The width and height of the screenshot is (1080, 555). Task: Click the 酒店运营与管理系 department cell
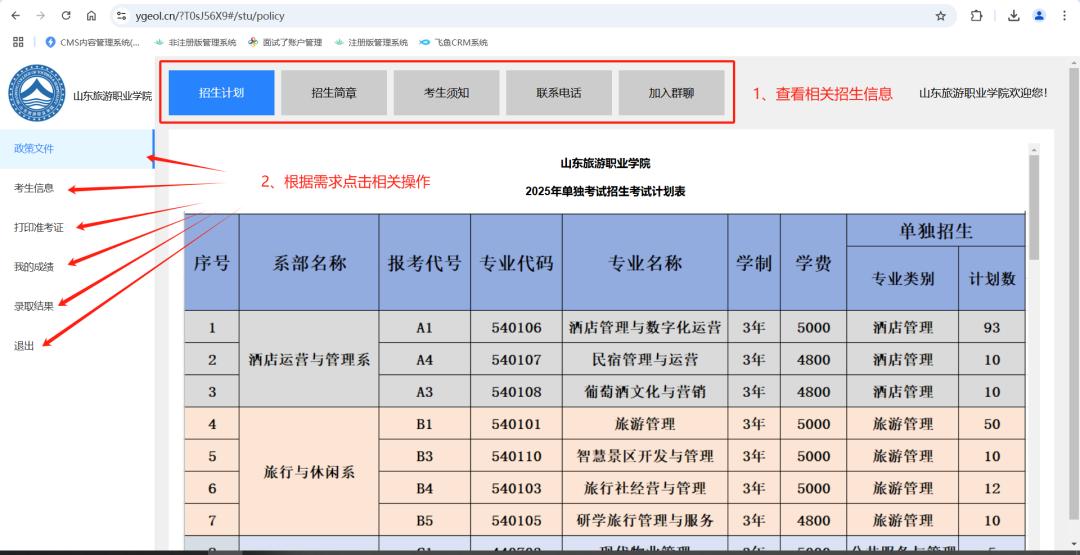click(x=309, y=359)
